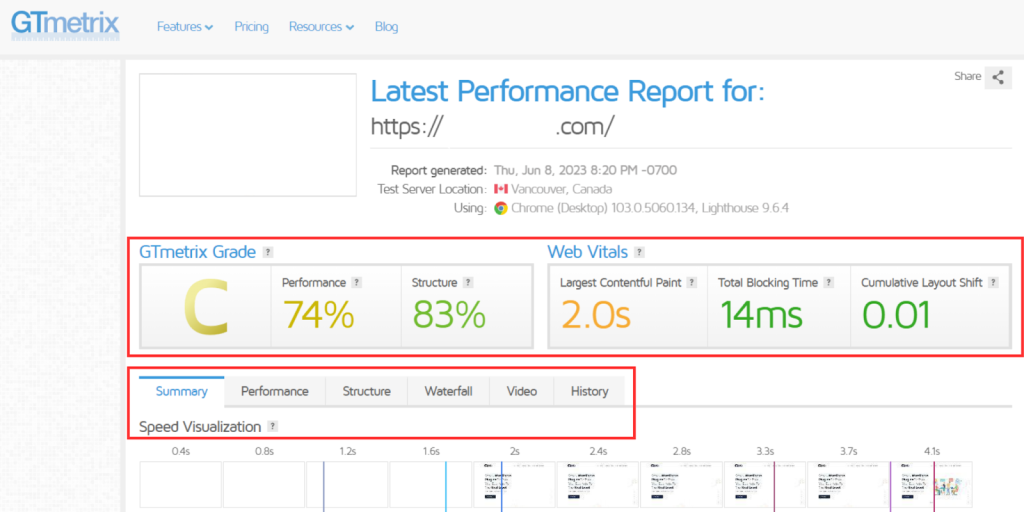Click the 83% structure score
This screenshot has height=512, width=1024.
pyautogui.click(x=449, y=315)
